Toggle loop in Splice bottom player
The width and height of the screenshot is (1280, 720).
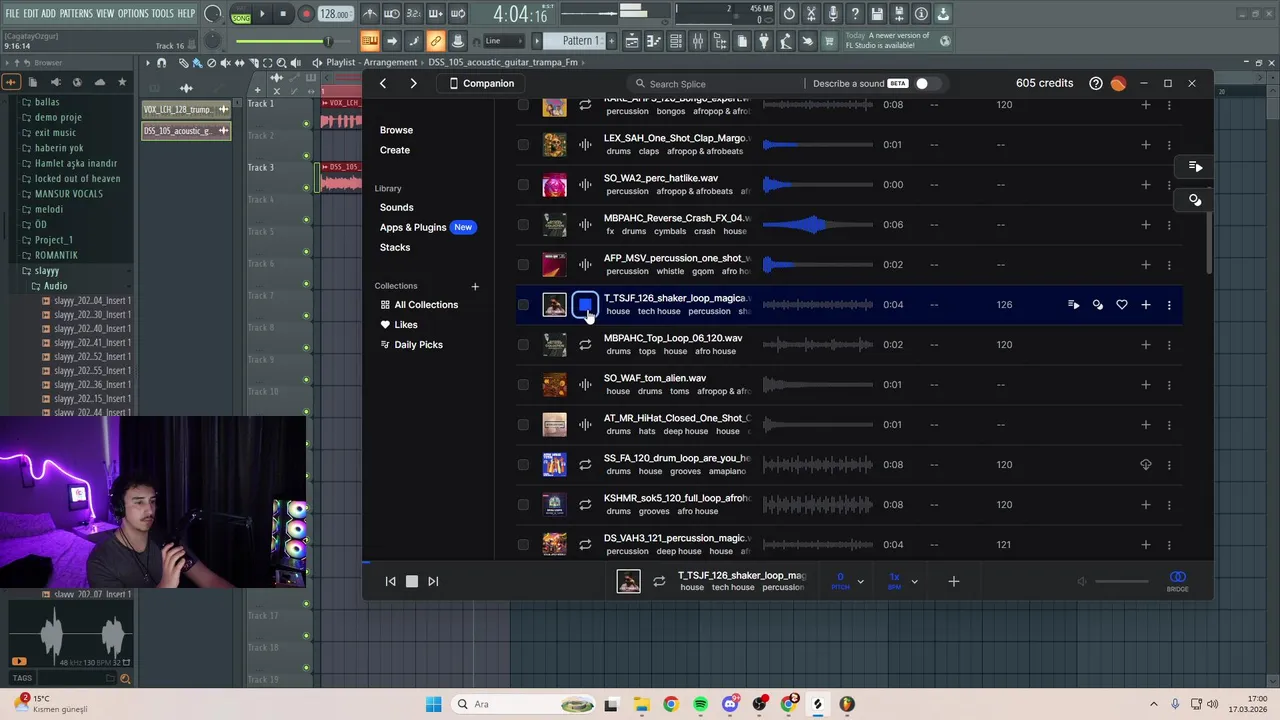659,581
